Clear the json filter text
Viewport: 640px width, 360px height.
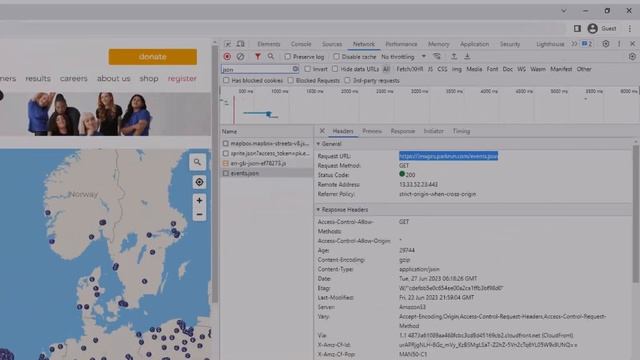click(x=296, y=69)
